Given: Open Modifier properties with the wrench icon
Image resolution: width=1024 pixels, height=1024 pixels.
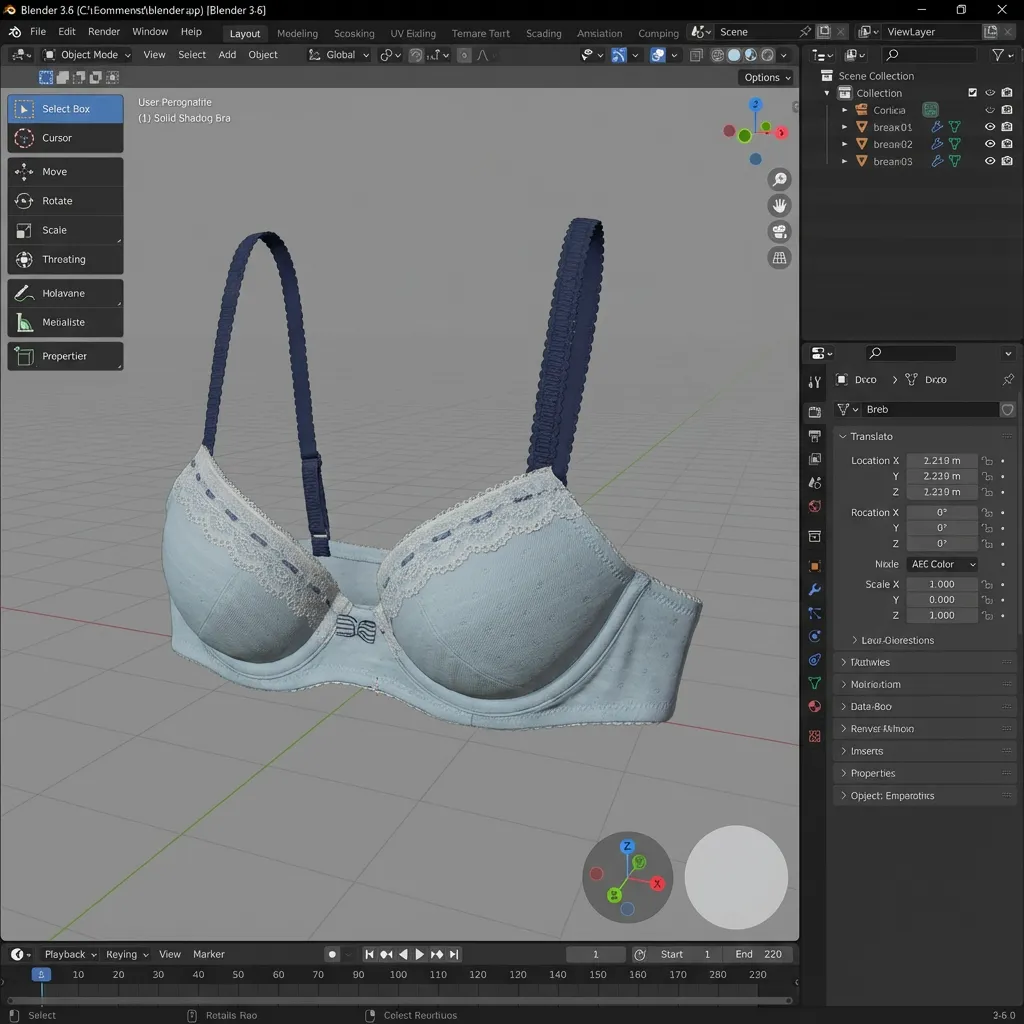Looking at the screenshot, I should point(814,590).
